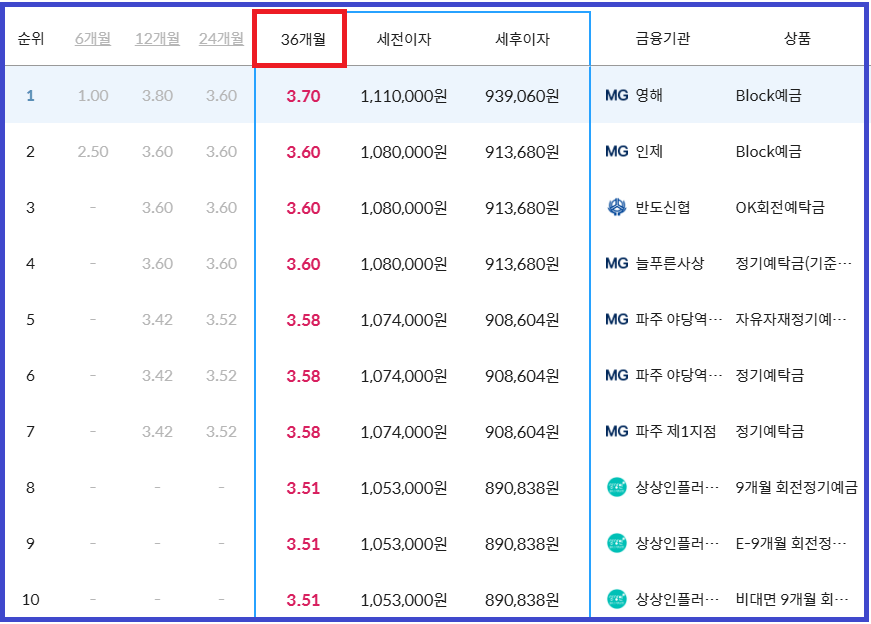Click the MG logo beside 늘푸른사상
The height and width of the screenshot is (624, 871).
click(617, 263)
